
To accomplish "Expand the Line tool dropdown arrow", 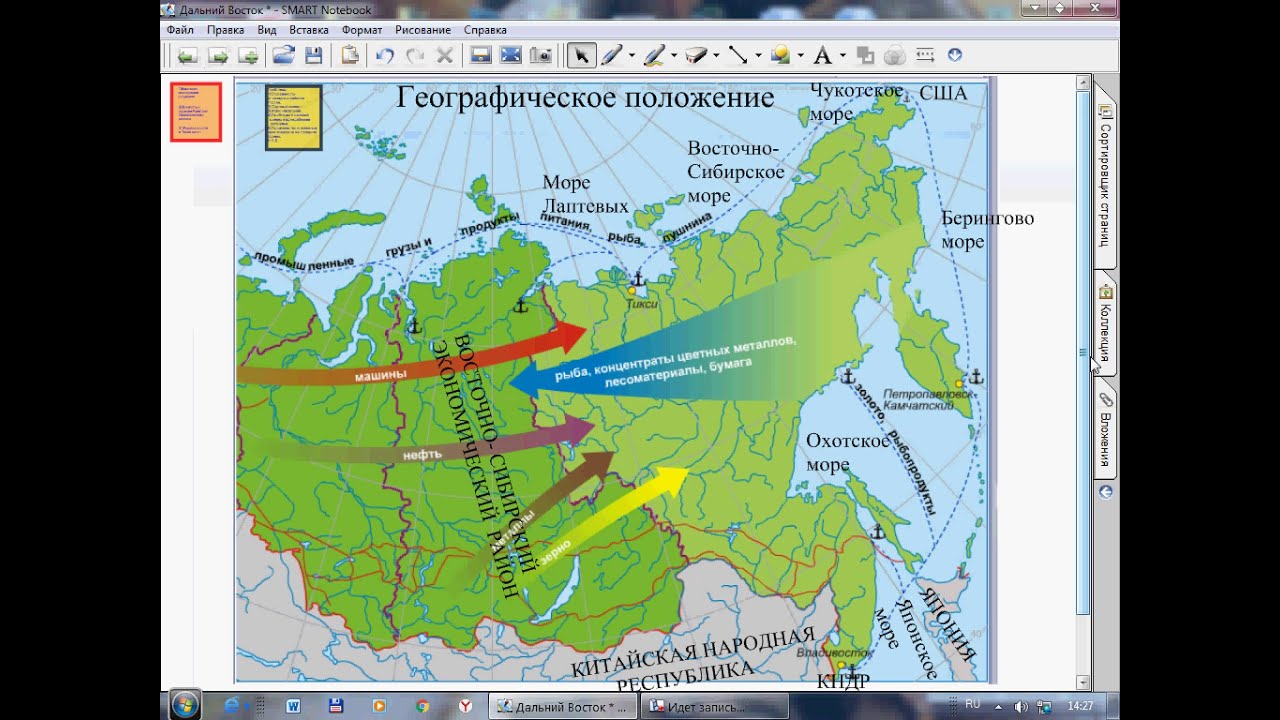I will (x=758, y=56).
